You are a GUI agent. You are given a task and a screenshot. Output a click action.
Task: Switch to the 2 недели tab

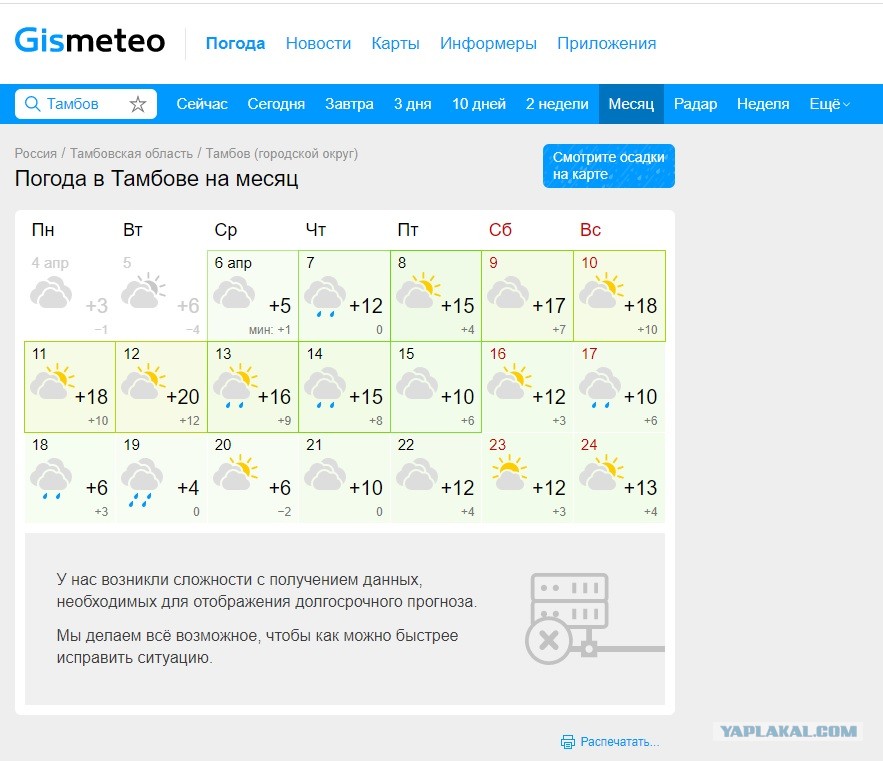pyautogui.click(x=557, y=104)
